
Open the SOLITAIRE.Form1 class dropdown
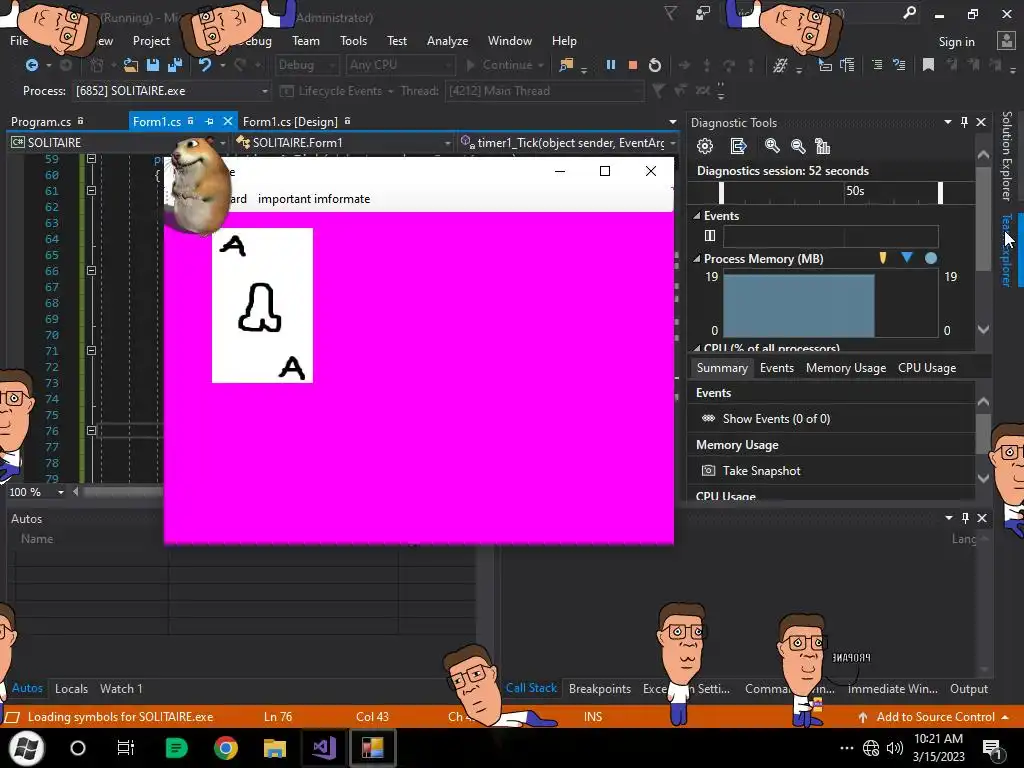click(x=344, y=142)
